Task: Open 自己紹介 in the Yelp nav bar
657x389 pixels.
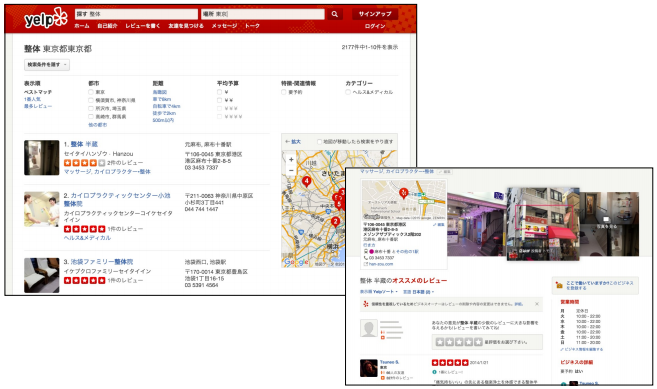Action: (x=107, y=26)
